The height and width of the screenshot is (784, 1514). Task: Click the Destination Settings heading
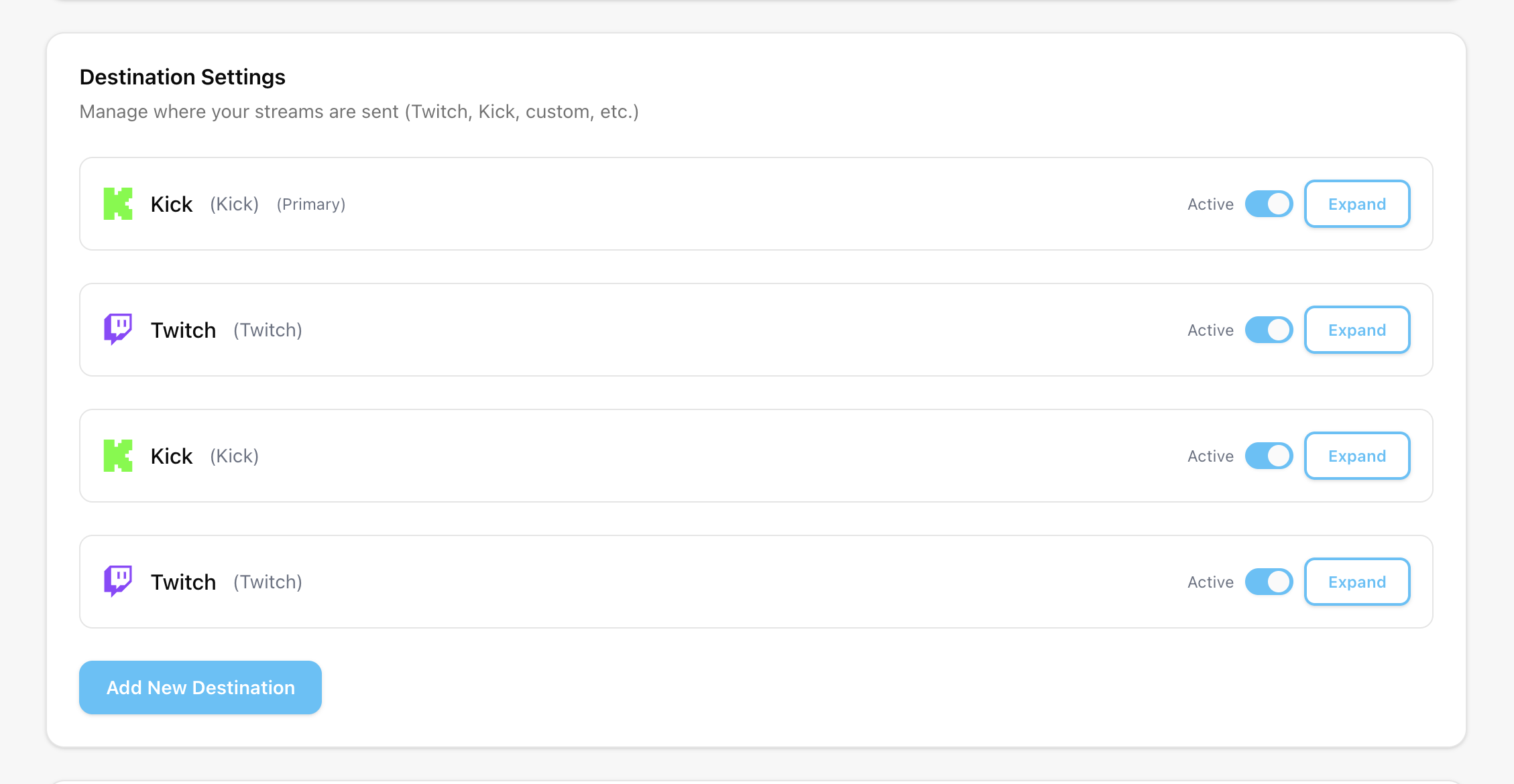click(x=182, y=76)
